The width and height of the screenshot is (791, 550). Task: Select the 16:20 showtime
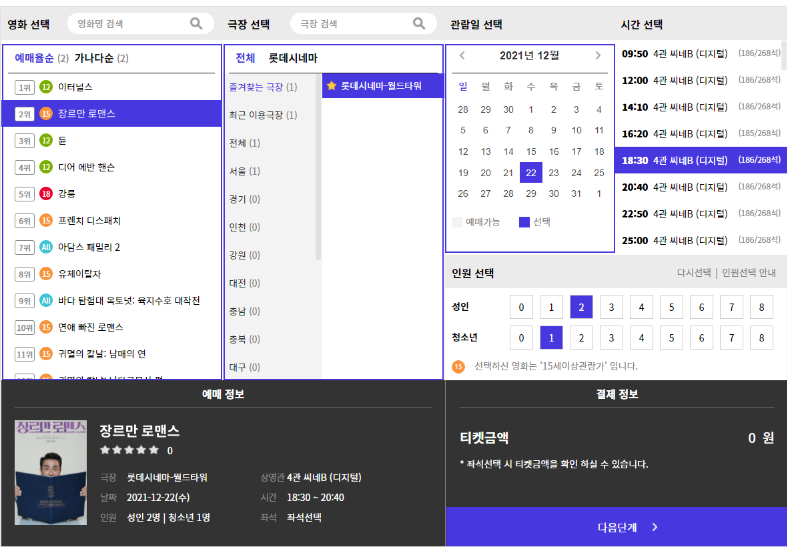click(701, 134)
